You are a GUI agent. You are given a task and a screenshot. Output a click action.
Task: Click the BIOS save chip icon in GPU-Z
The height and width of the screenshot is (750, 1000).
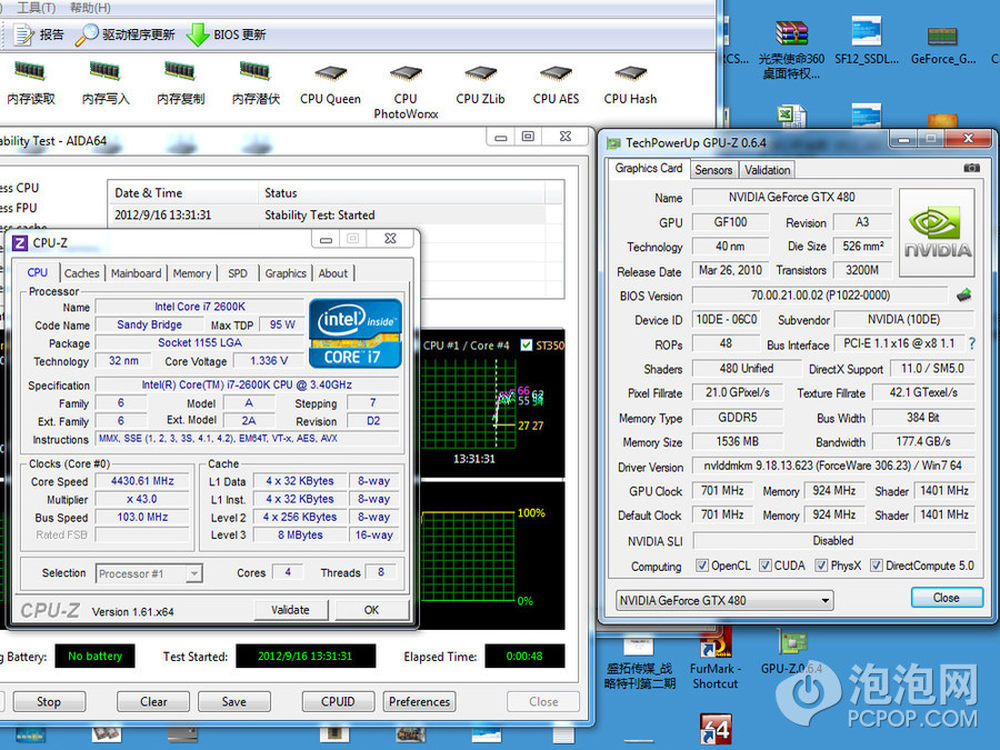tap(964, 295)
